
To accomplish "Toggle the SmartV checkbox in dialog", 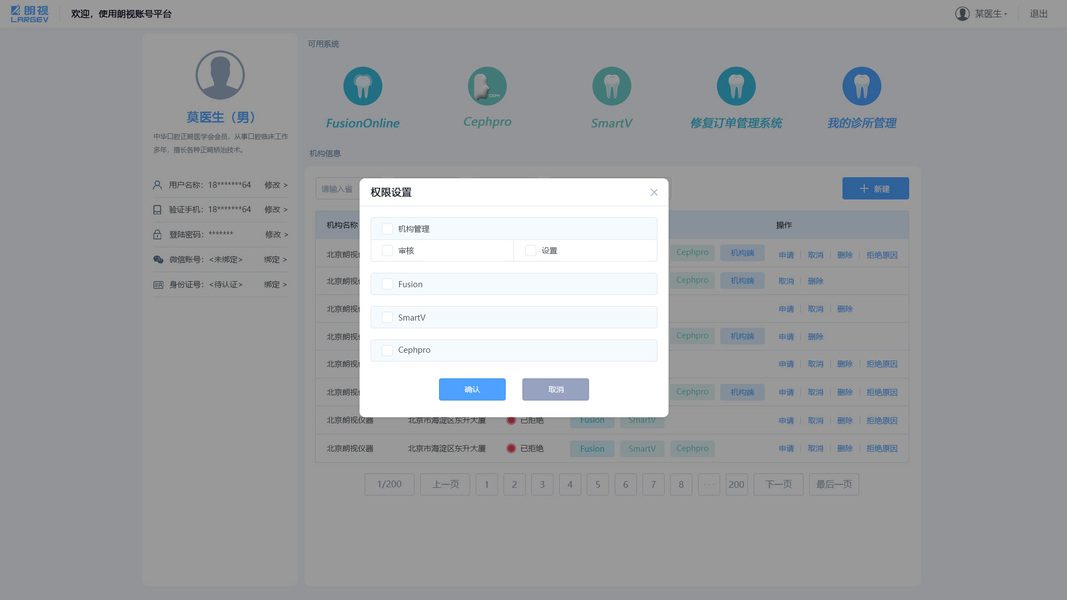I will 387,317.
